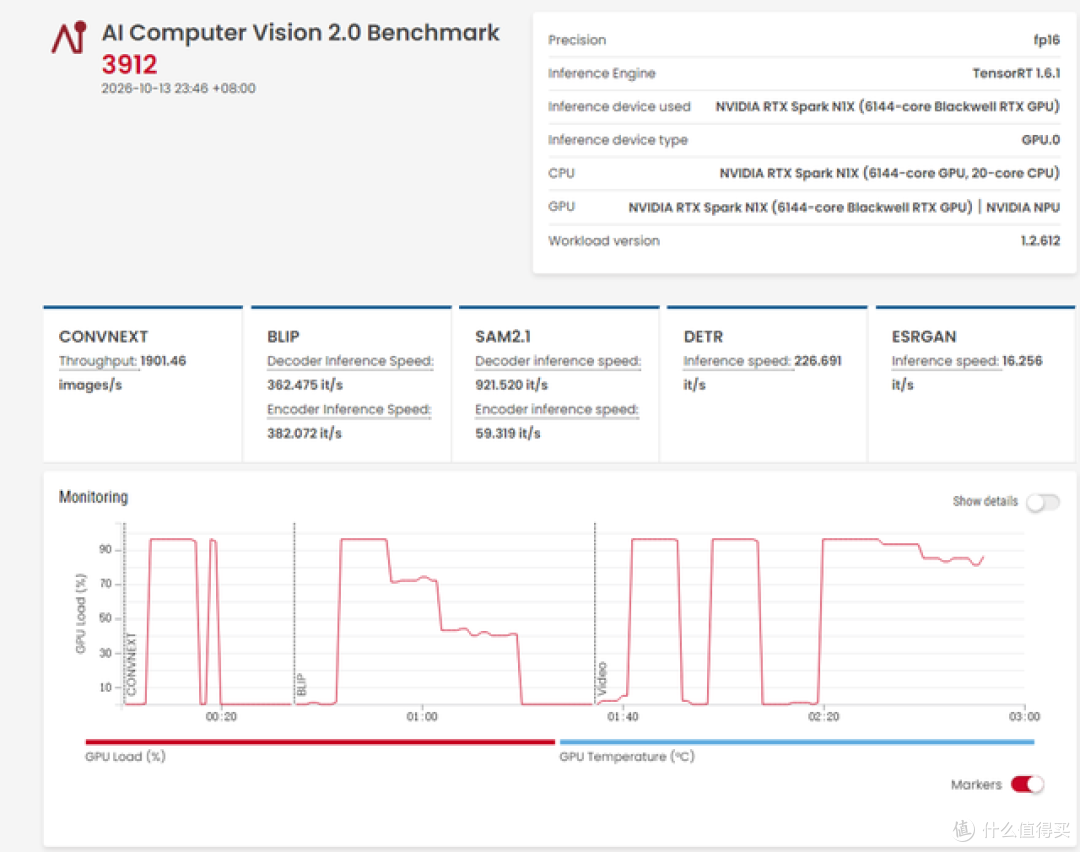Click the 1901.46 throughput value
Screen dimensions: 1080x852
point(163,361)
